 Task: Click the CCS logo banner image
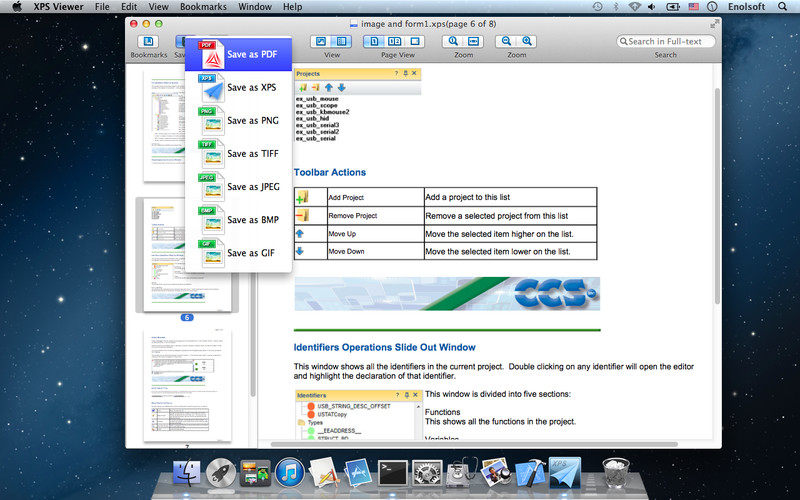[x=447, y=294]
